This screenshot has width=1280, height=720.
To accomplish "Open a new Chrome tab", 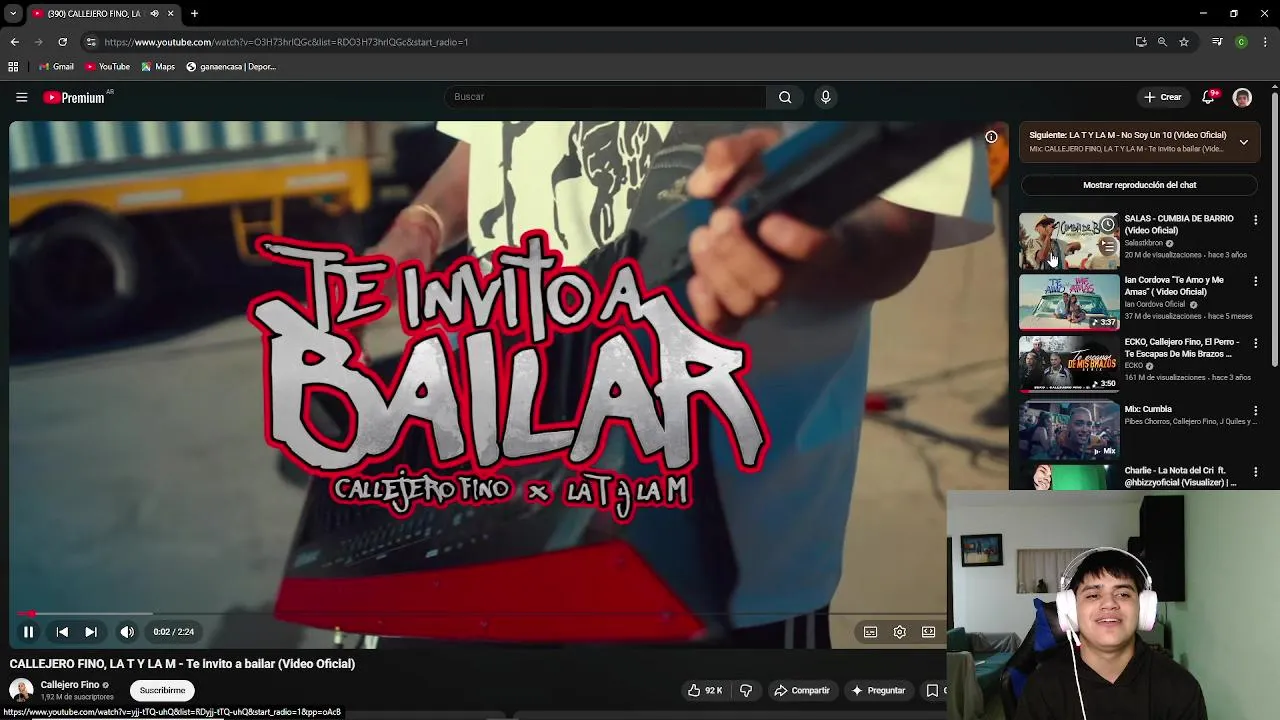I will point(194,14).
